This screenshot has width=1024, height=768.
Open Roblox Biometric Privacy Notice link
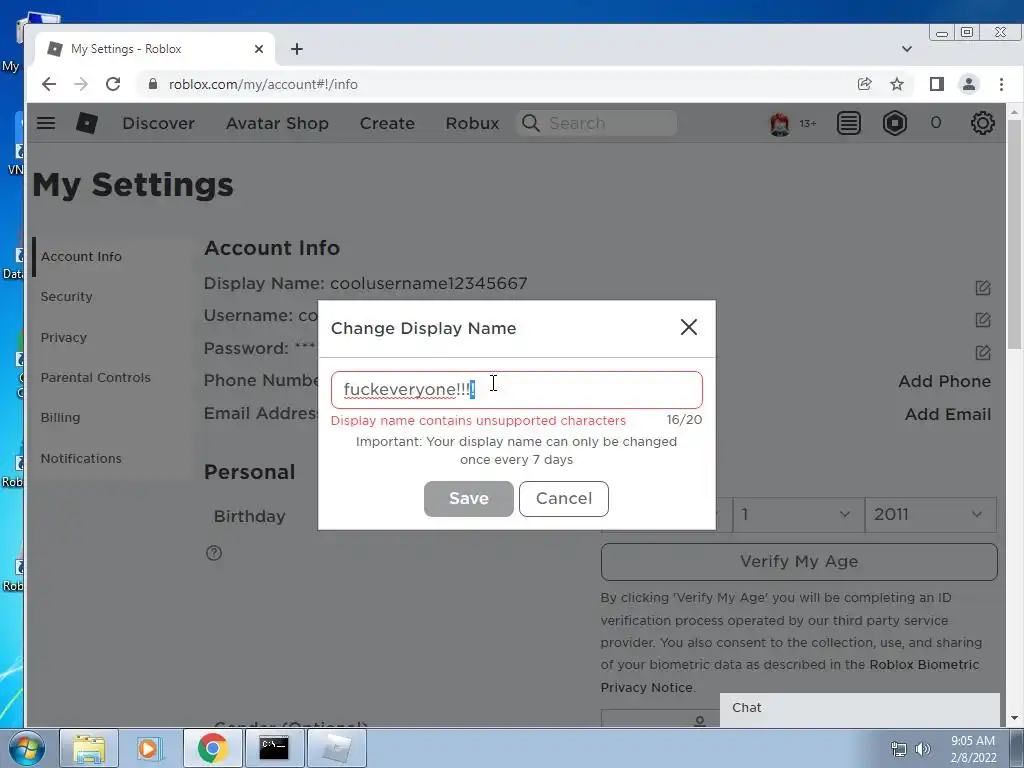tap(790, 676)
